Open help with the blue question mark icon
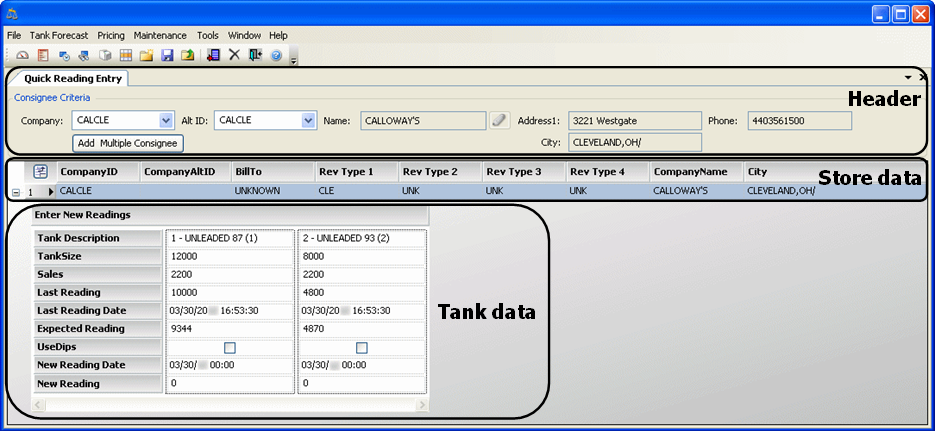Viewport: 935px width, 431px height. (x=276, y=55)
